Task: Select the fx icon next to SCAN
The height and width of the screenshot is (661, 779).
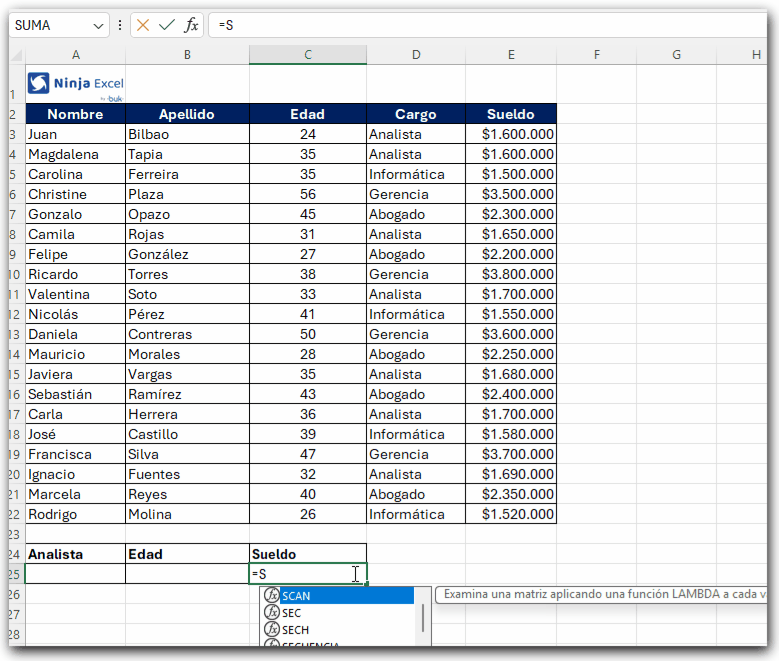Action: pyautogui.click(x=272, y=595)
